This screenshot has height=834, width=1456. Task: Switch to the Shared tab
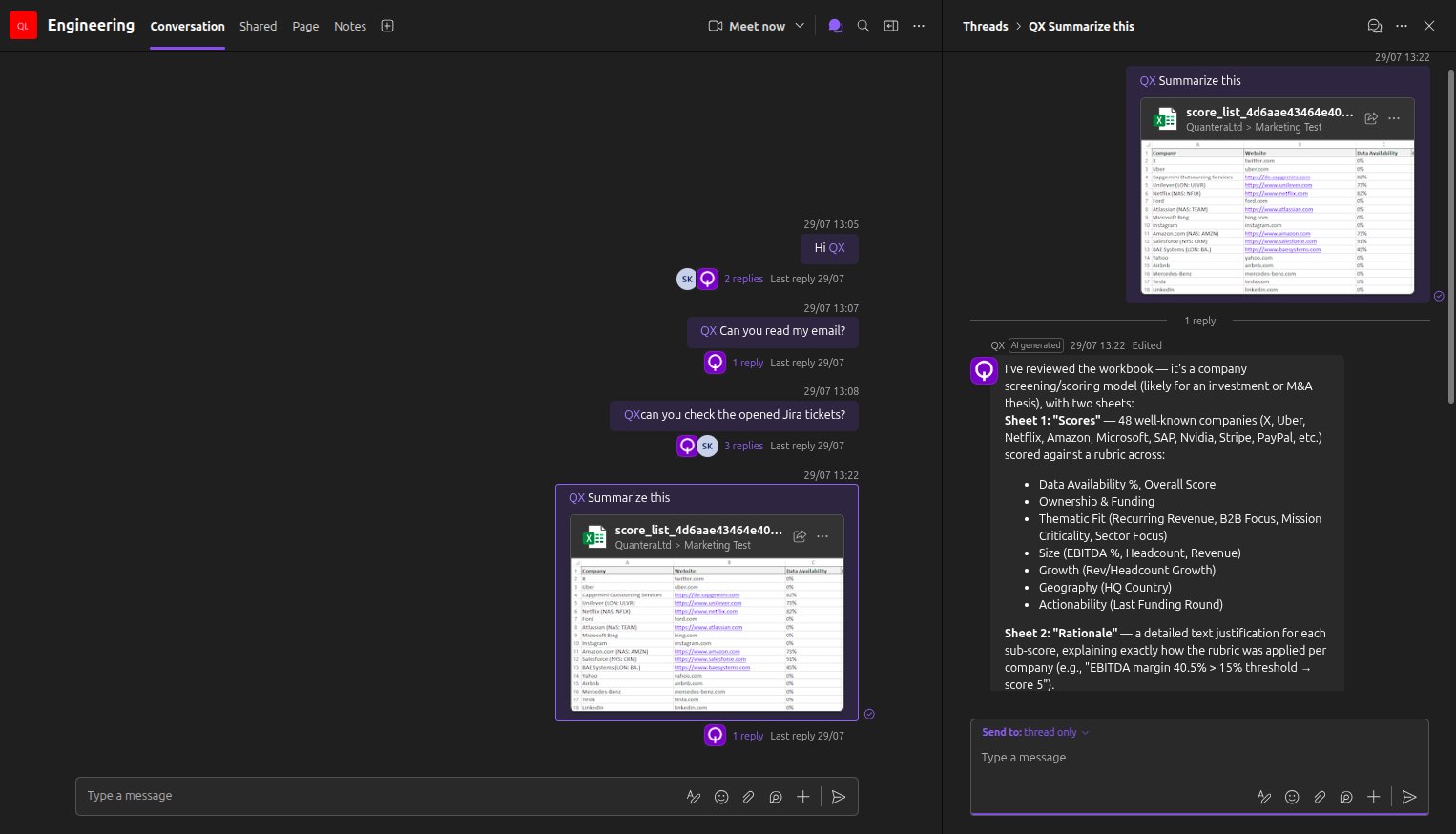click(259, 26)
